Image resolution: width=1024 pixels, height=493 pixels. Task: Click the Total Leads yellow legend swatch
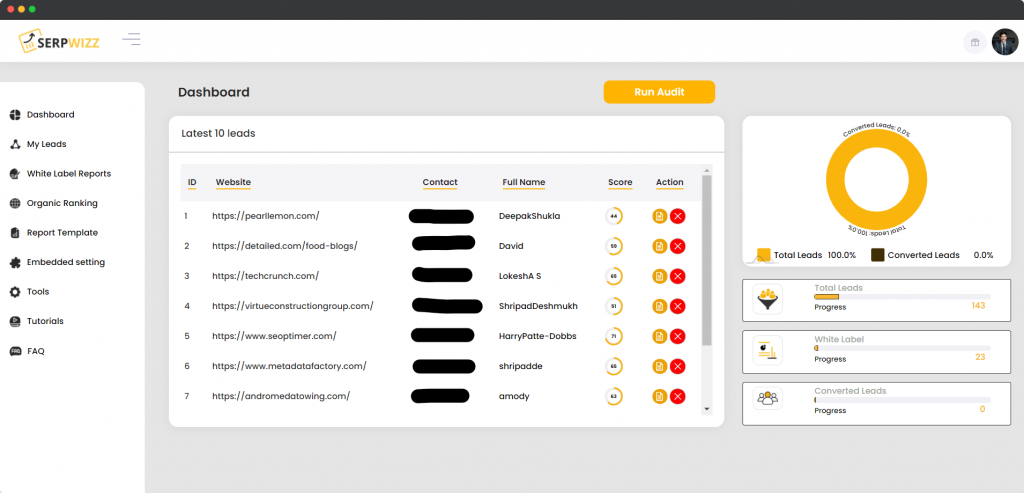click(x=764, y=255)
